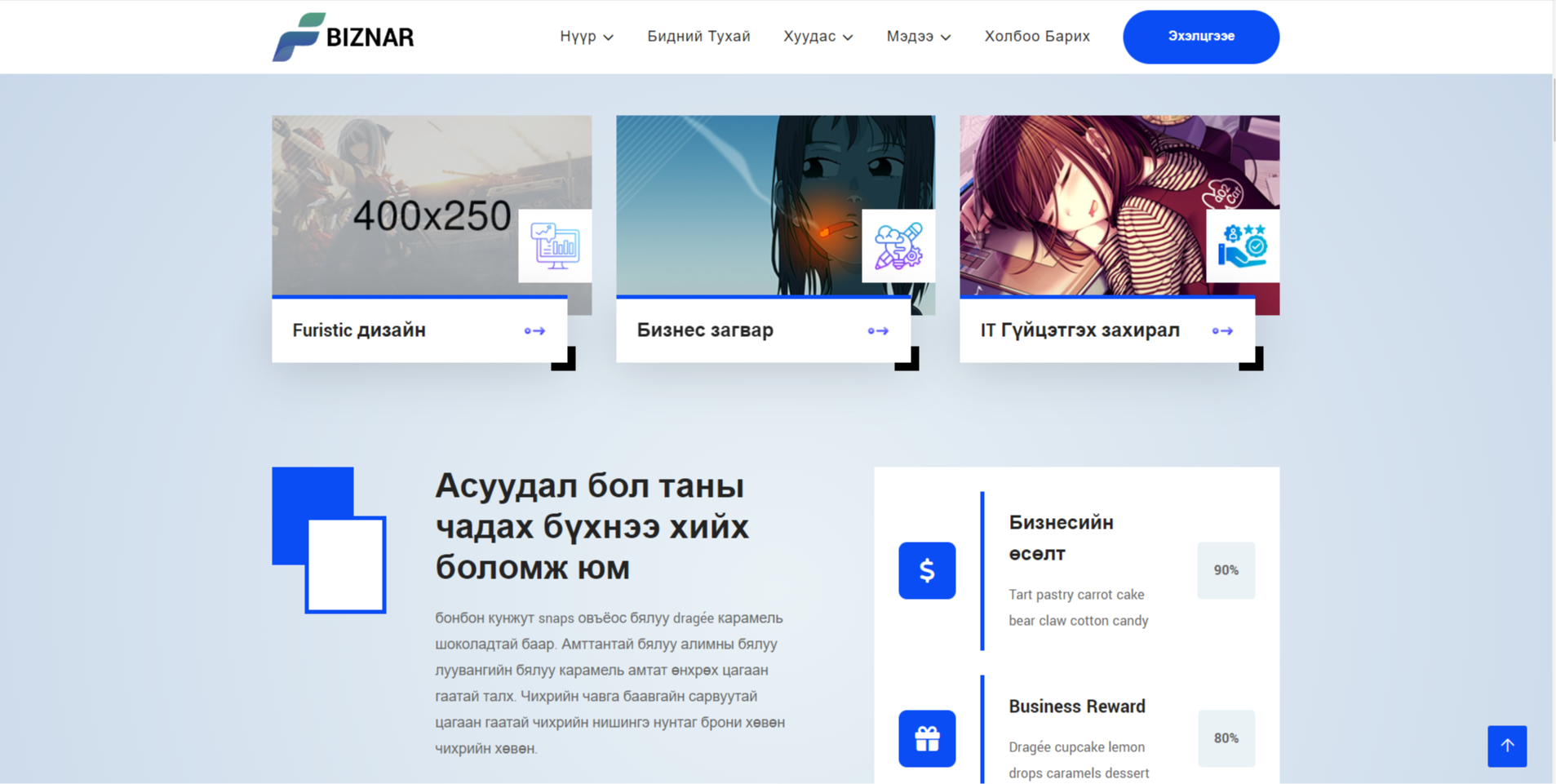Click the Эхэлцгээе button

coord(1200,37)
